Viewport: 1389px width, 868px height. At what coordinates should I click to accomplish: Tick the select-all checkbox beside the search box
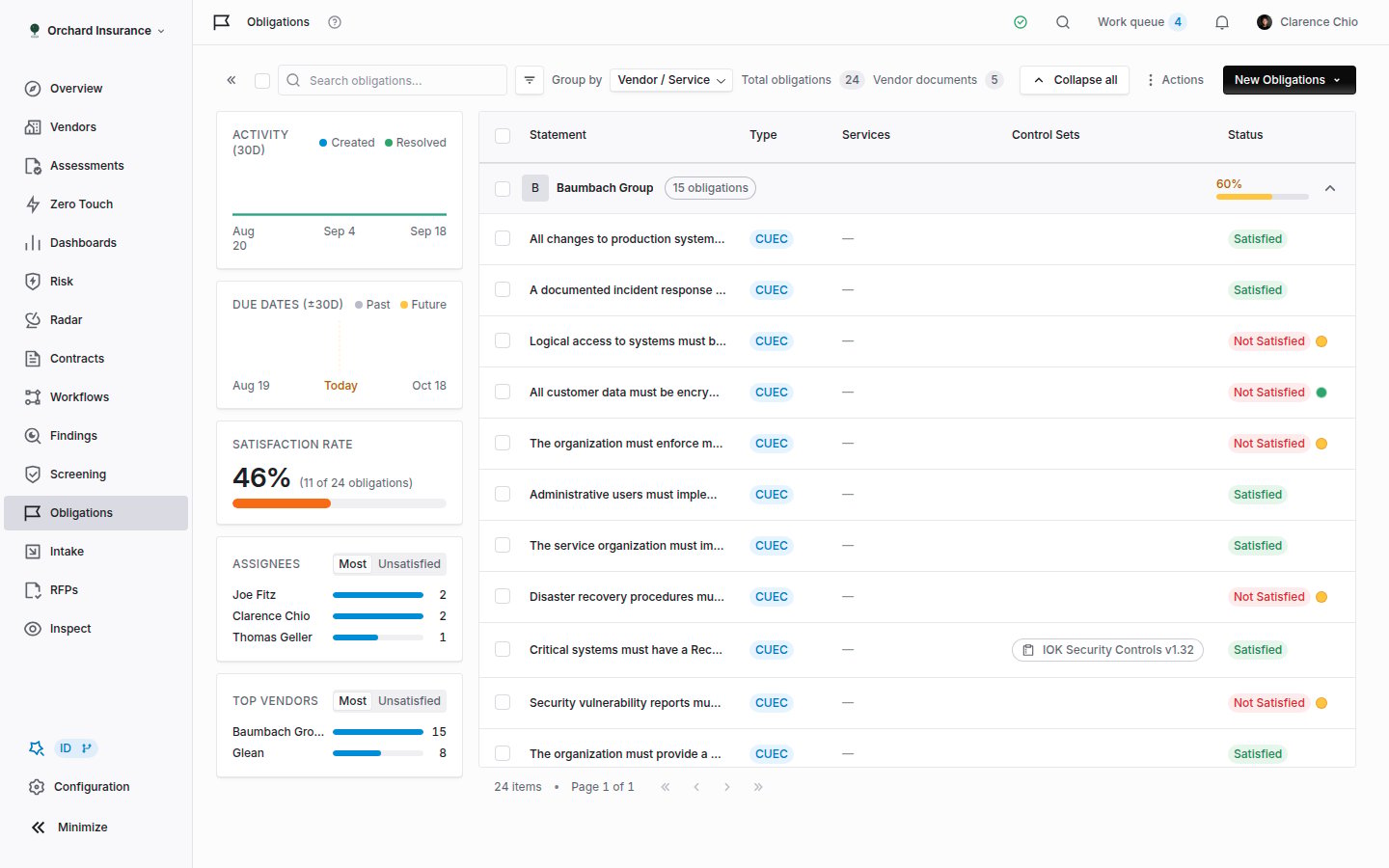[262, 81]
